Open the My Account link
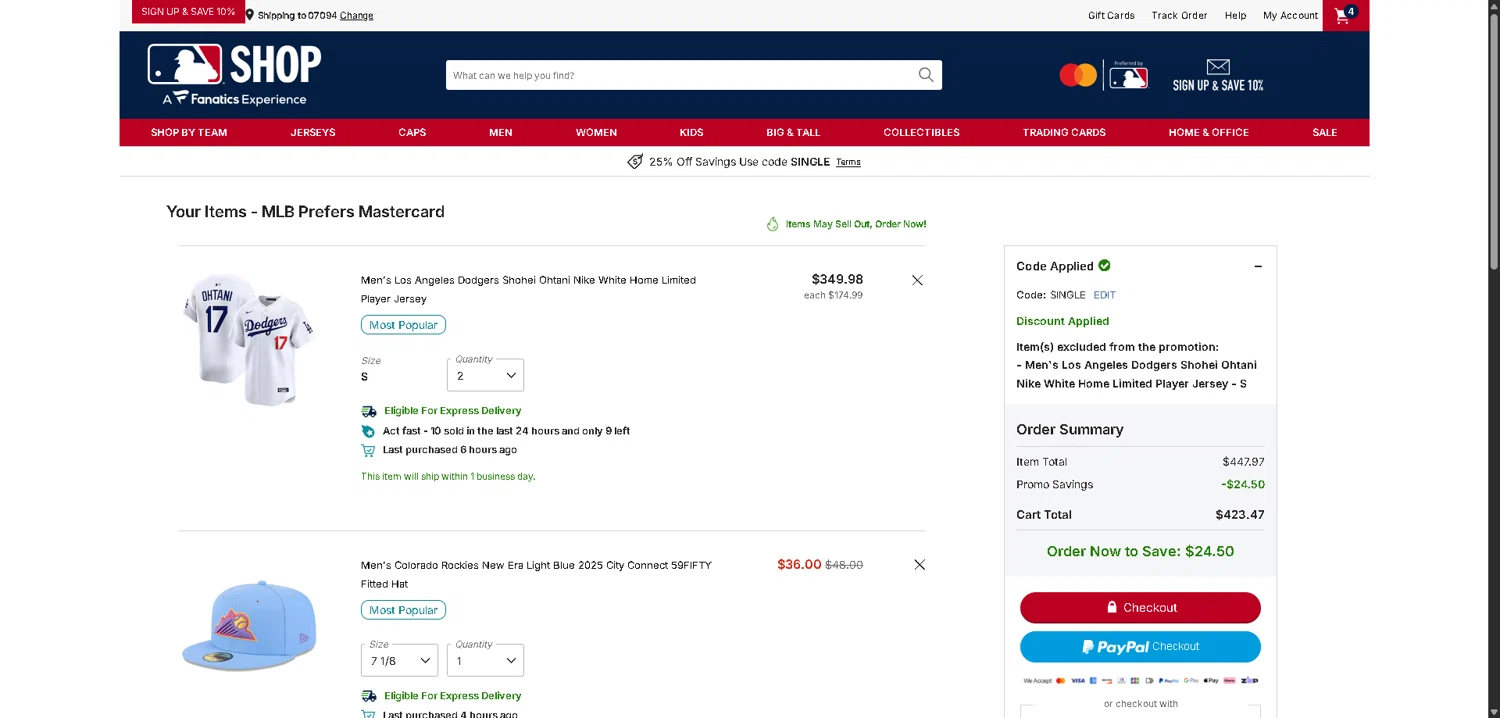The width and height of the screenshot is (1500, 718). pyautogui.click(x=1290, y=15)
